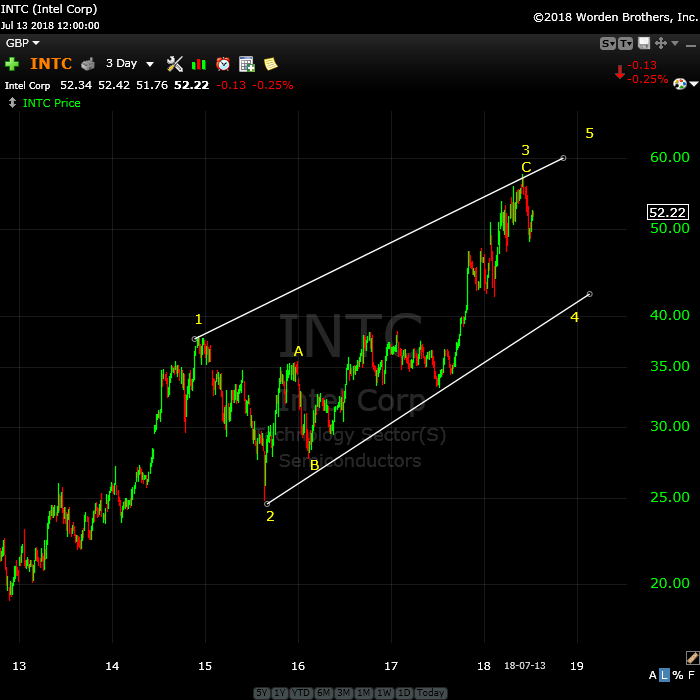Image resolution: width=700 pixels, height=700 pixels.
Task: Open the yellow sticky notes icon
Action: tap(271, 64)
